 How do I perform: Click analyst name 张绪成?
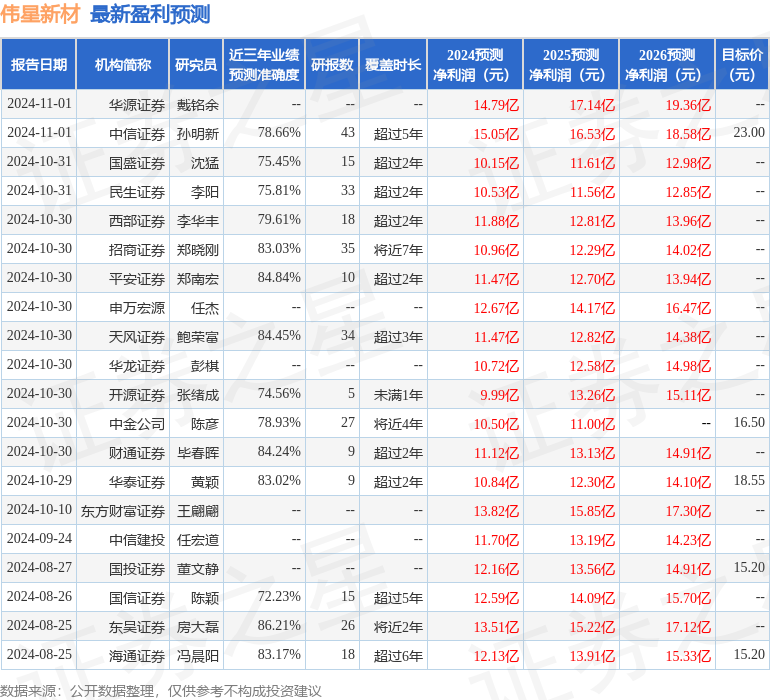tap(198, 395)
